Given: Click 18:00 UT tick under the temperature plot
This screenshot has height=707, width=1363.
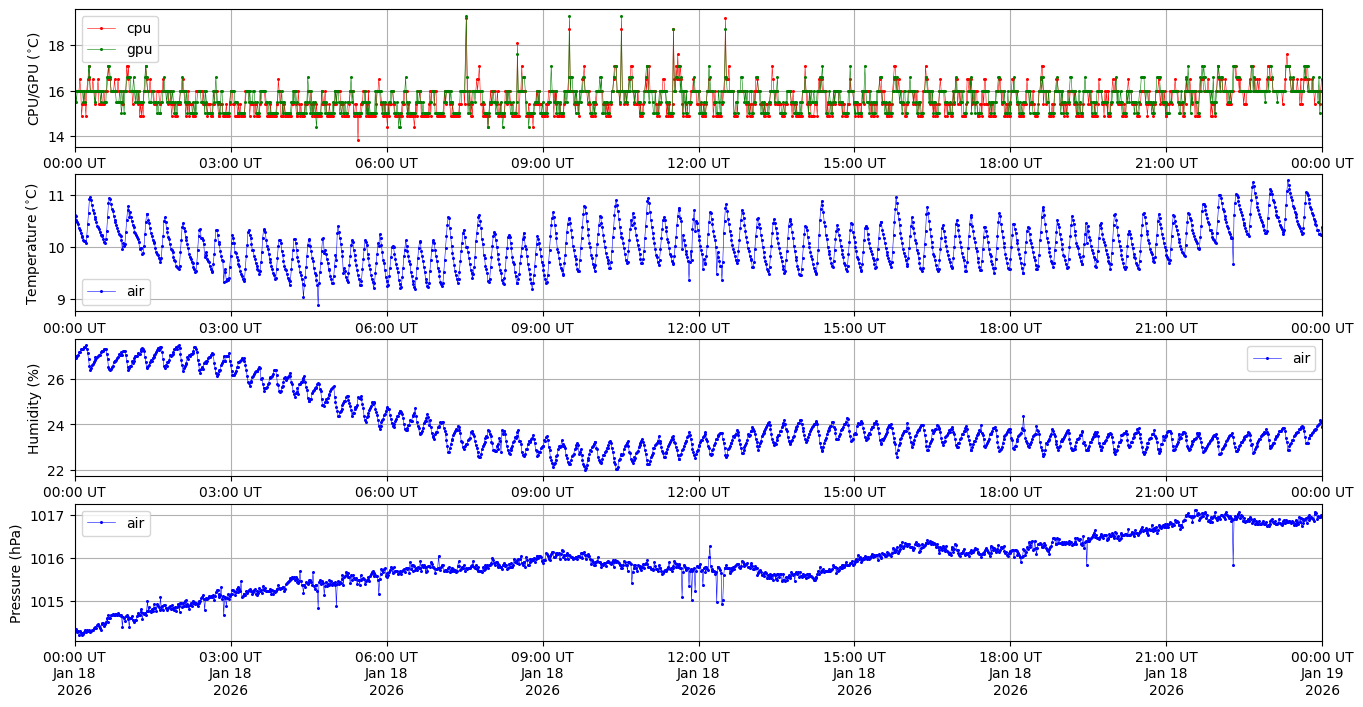Looking at the screenshot, I should pyautogui.click(x=1010, y=328).
